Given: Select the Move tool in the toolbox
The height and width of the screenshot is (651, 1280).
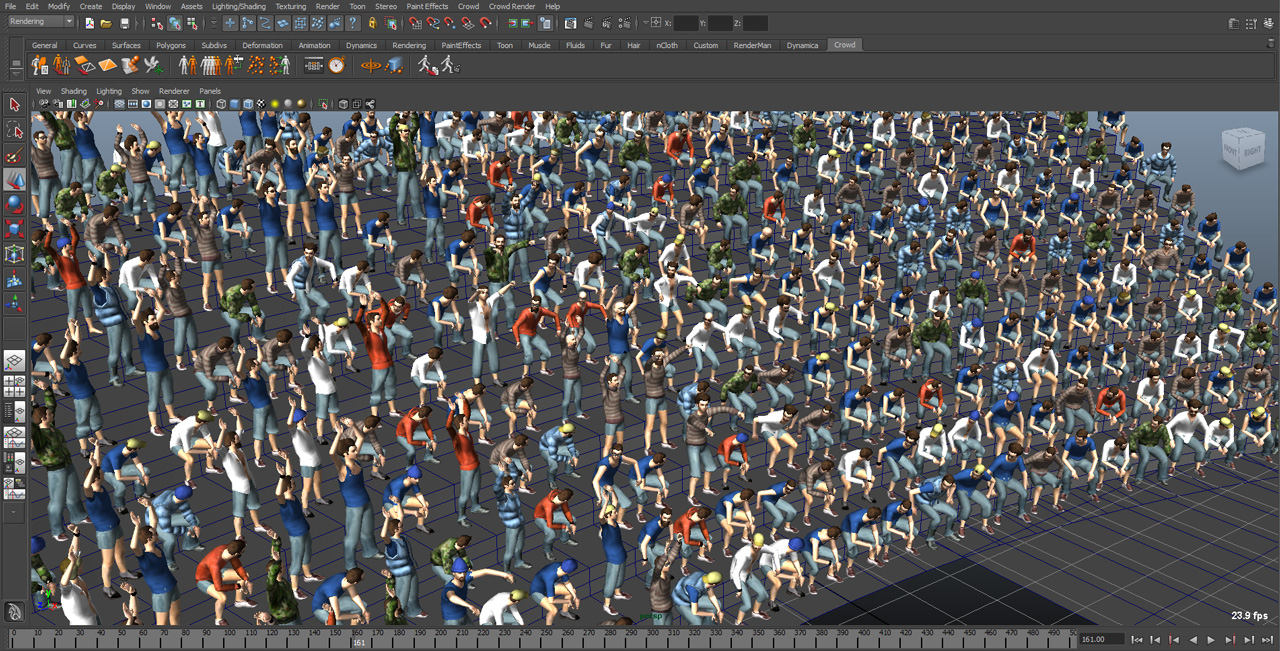Looking at the screenshot, I should pyautogui.click(x=14, y=180).
